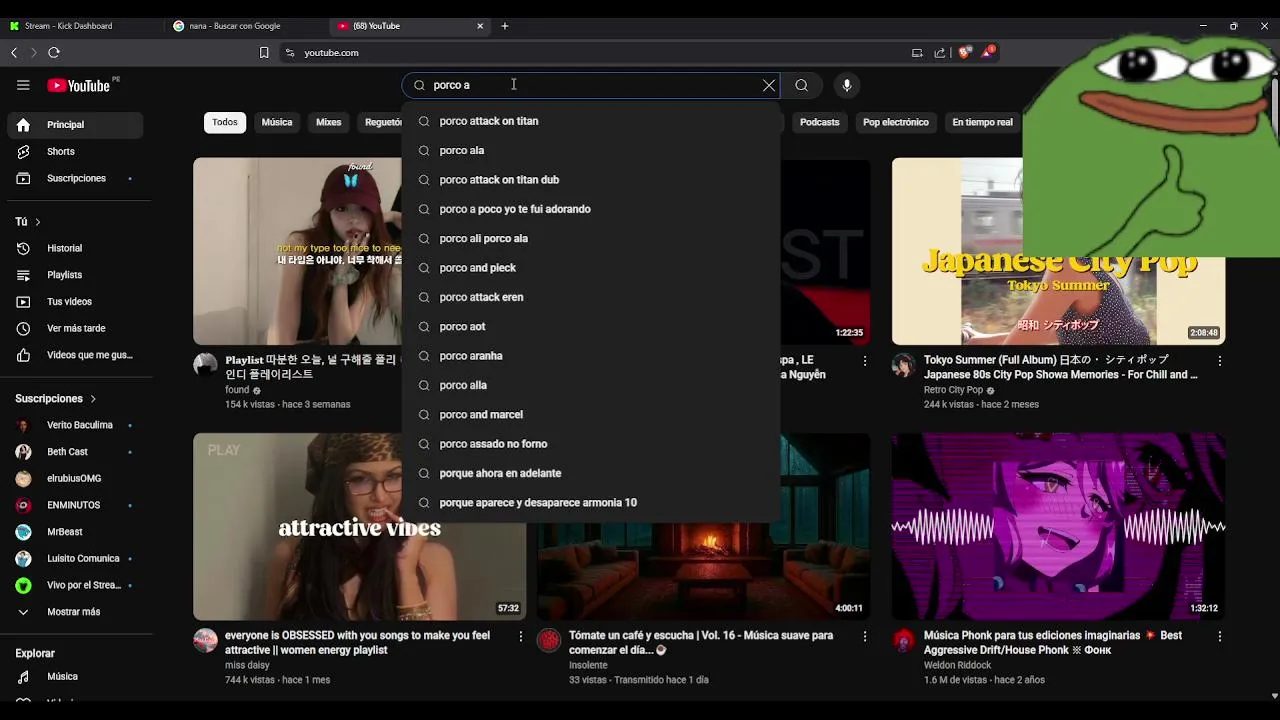1280x720 pixels.
Task: Open elrubiusOMG channel
Action: pyautogui.click(x=76, y=478)
